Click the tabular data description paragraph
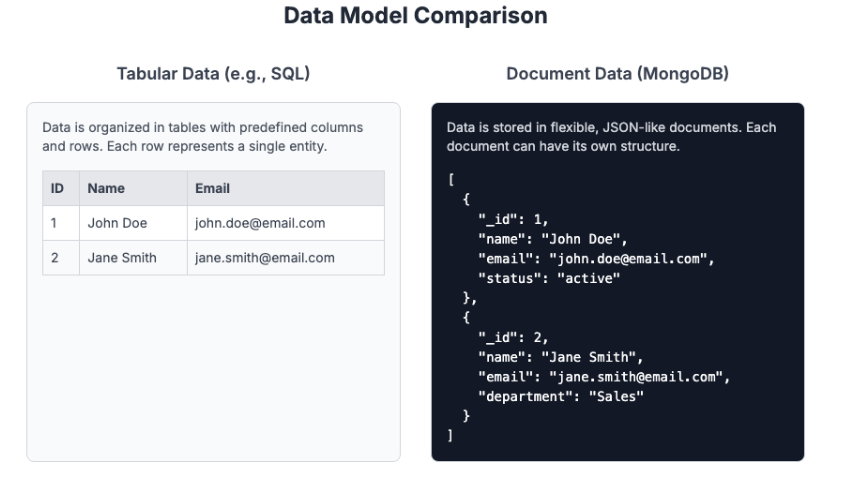The height and width of the screenshot is (492, 846). (x=203, y=137)
